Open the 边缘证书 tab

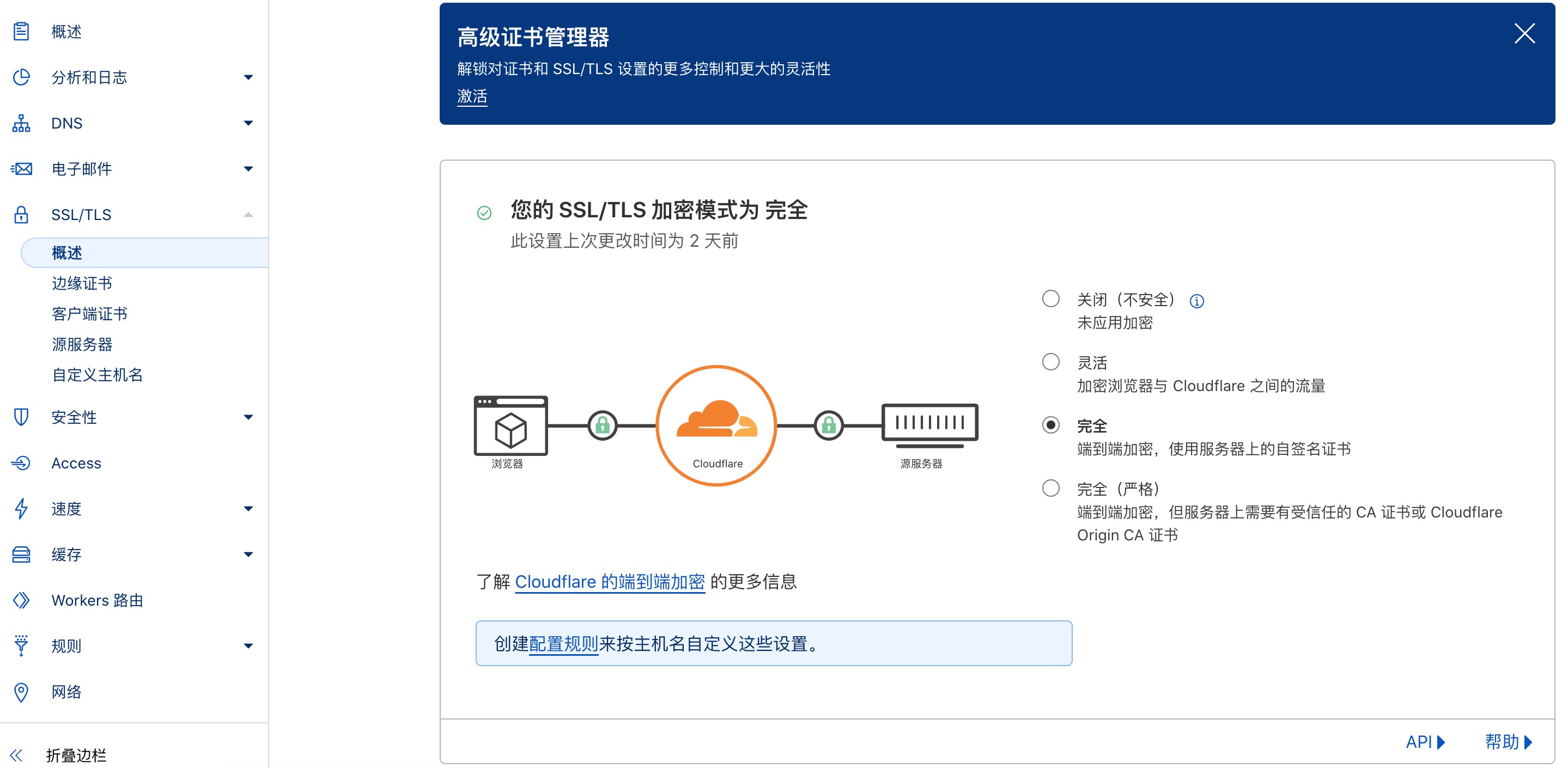[83, 283]
